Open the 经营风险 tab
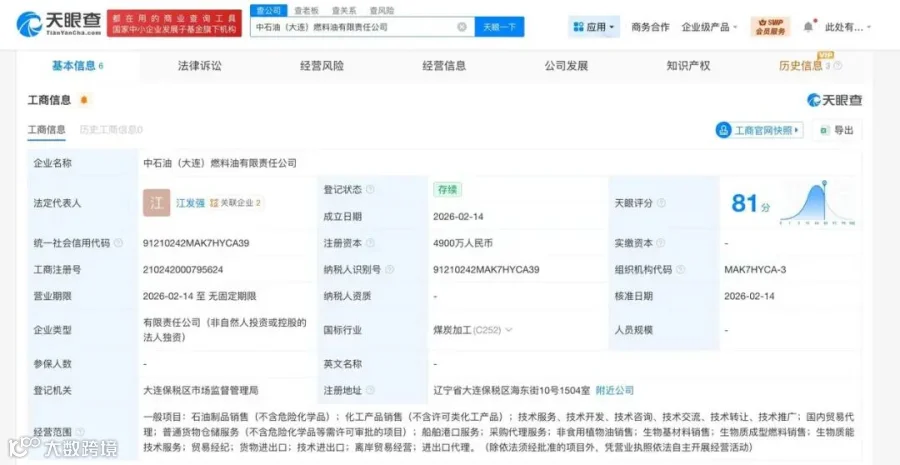 click(322, 66)
